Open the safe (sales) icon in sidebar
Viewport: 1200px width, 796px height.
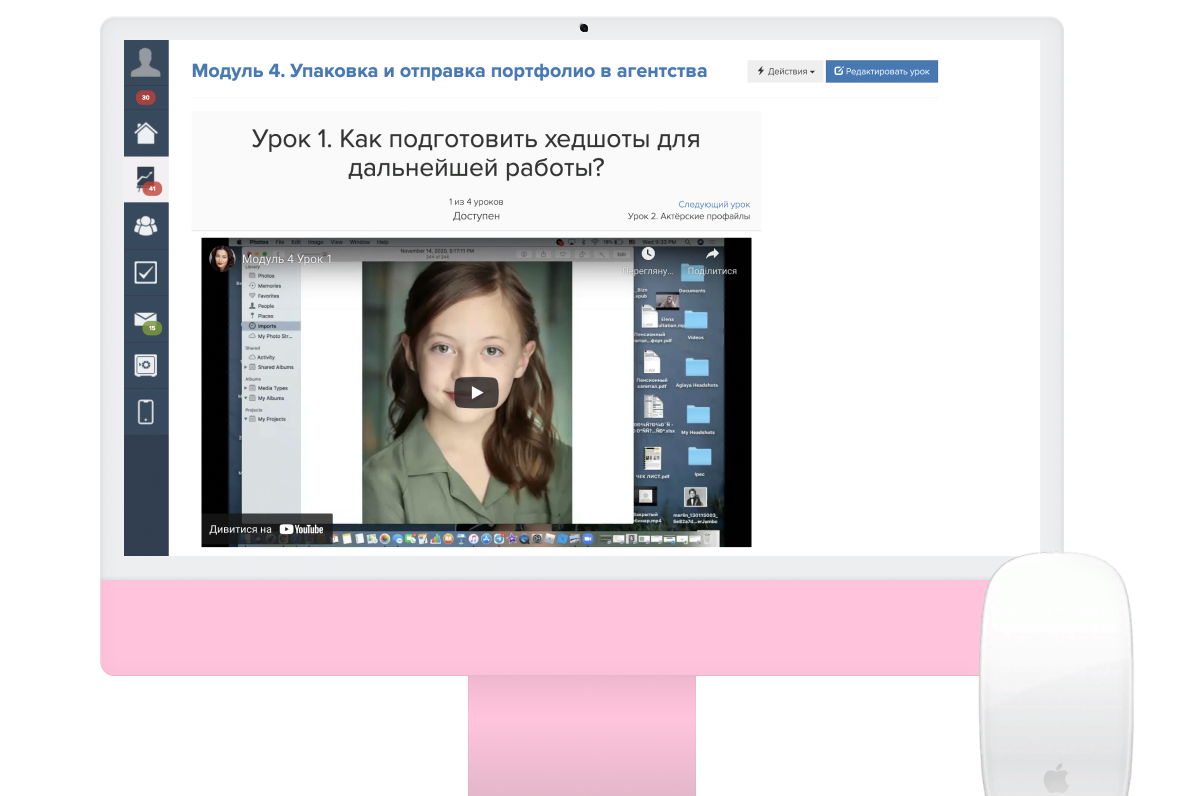click(146, 365)
